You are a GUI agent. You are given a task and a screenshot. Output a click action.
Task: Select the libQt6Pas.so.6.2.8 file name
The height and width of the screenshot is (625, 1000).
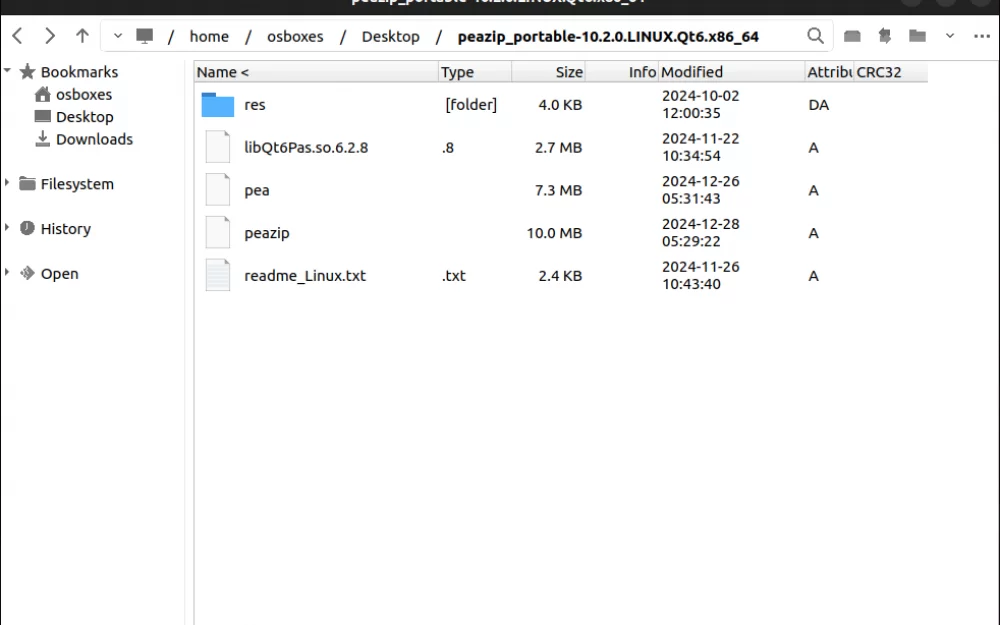click(306, 147)
